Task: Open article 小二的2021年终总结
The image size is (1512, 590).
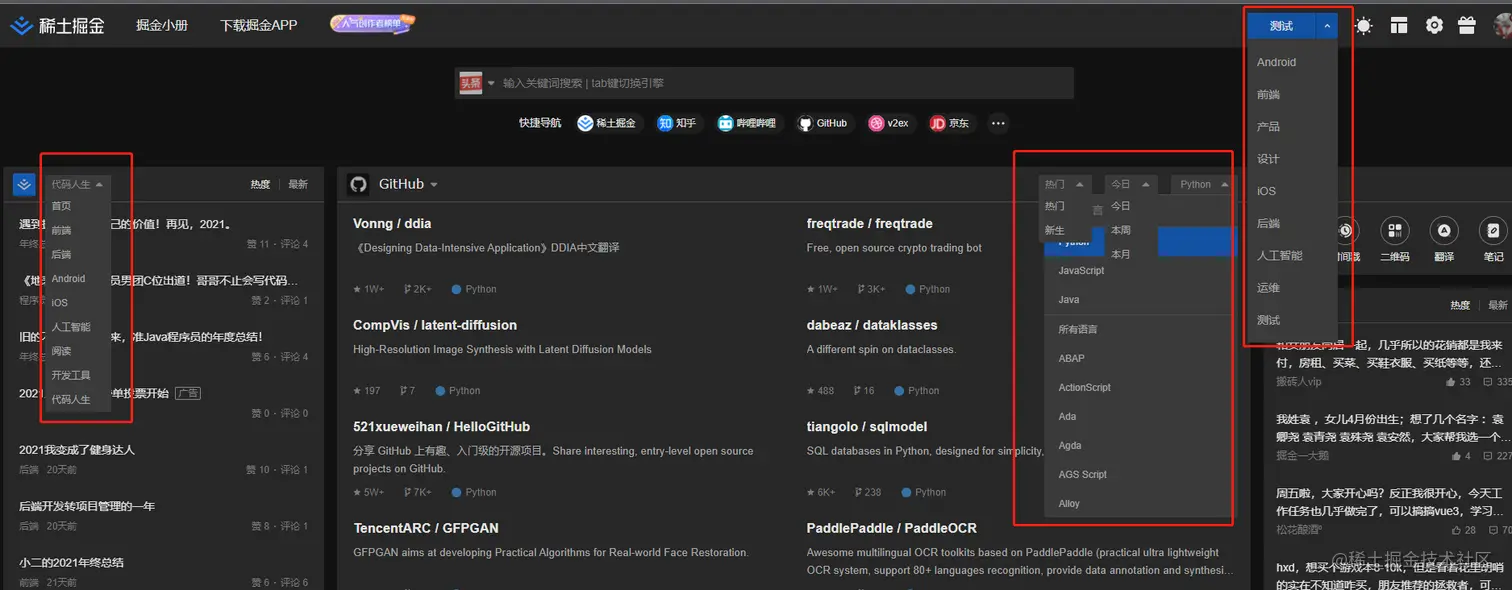Action: point(71,562)
